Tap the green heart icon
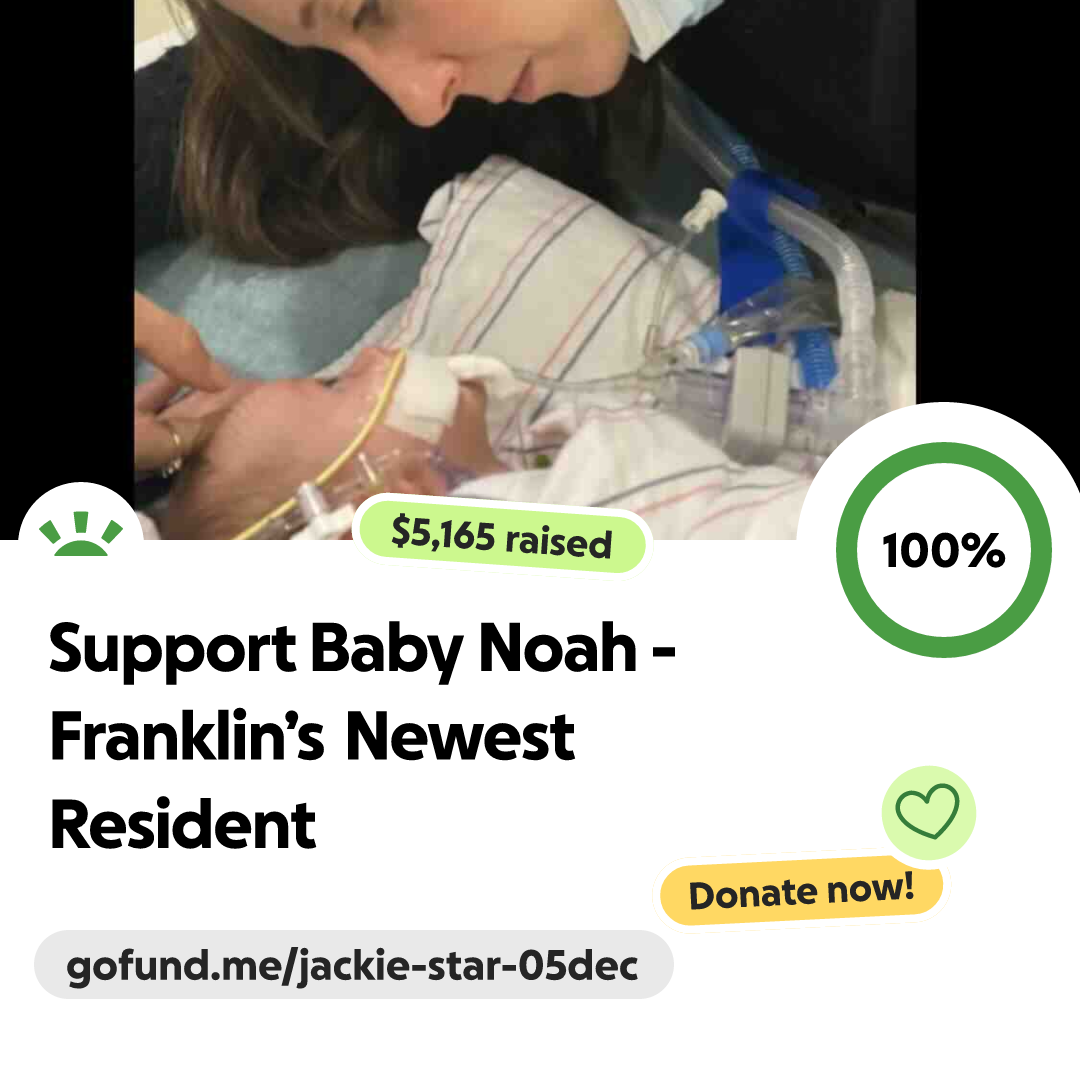Screen dimensions: 1080x1080 [x=927, y=811]
